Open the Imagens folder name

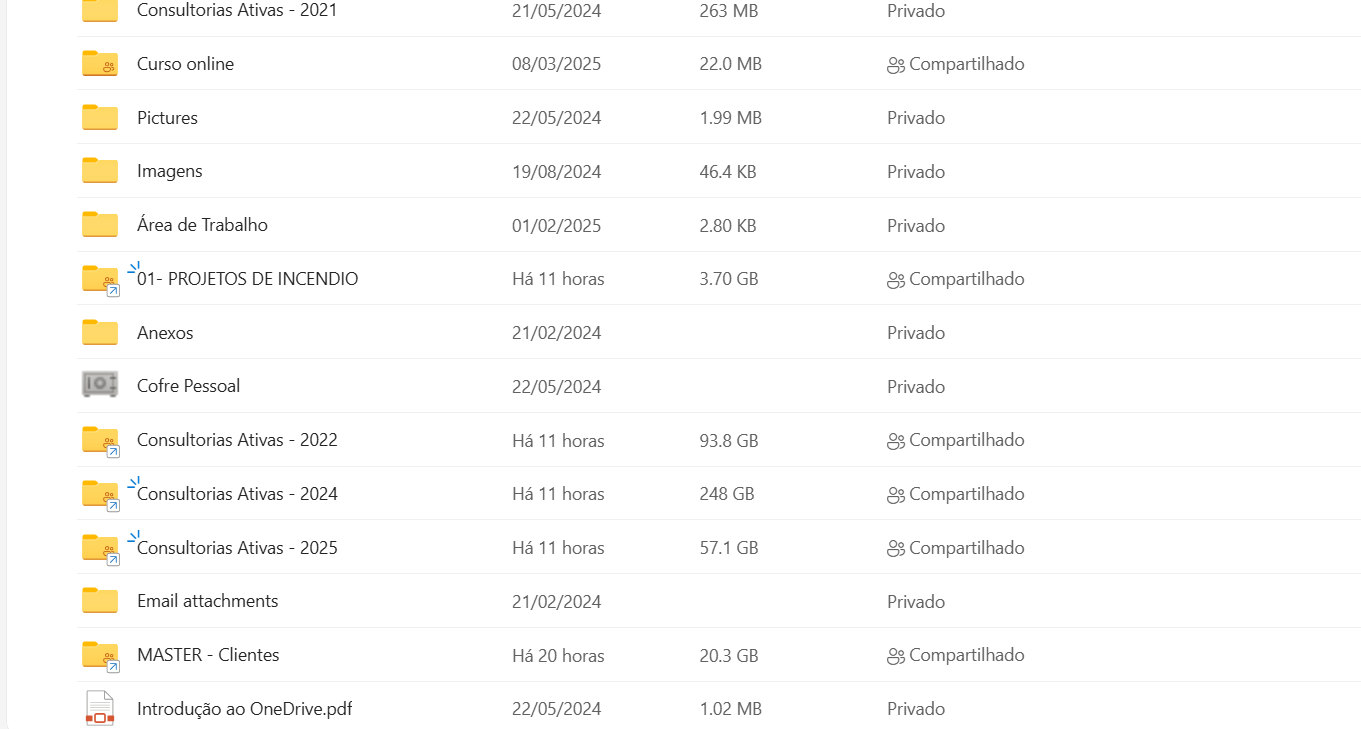pyautogui.click(x=169, y=171)
